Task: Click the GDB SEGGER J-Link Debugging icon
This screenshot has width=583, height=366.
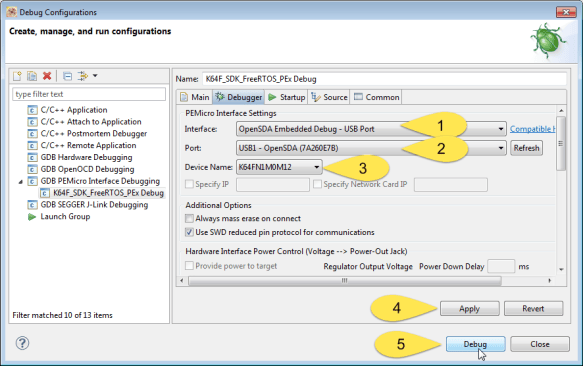Action: point(32,205)
